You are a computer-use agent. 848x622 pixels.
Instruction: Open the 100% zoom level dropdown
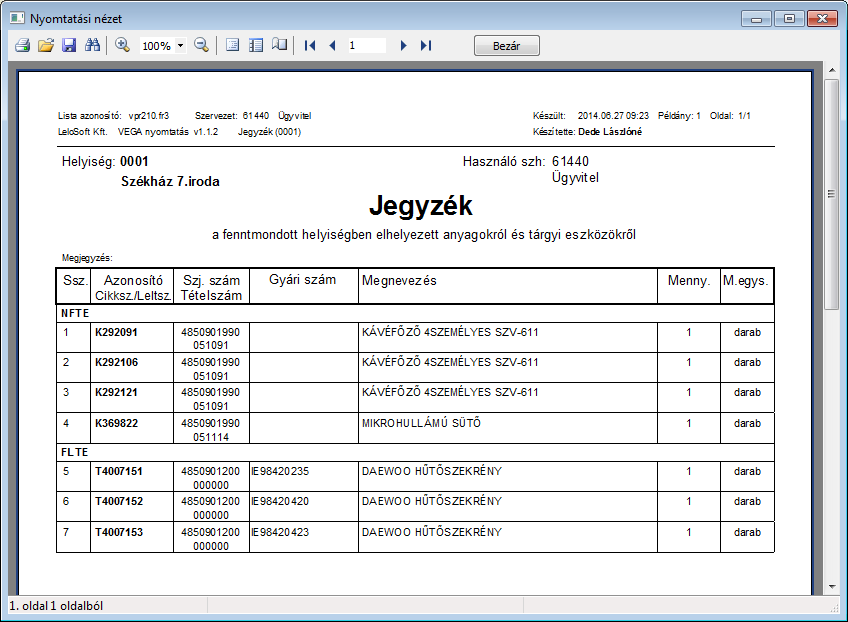coord(181,46)
